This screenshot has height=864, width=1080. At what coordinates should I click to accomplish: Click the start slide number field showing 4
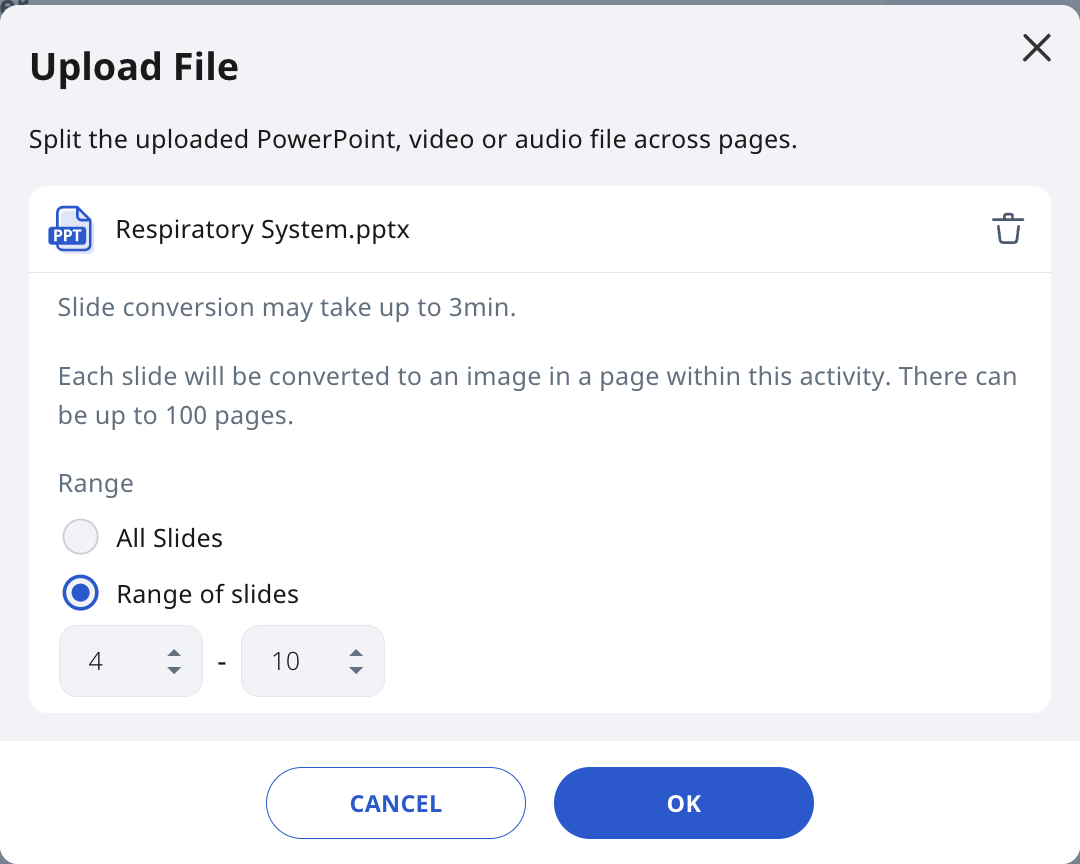pyautogui.click(x=110, y=661)
